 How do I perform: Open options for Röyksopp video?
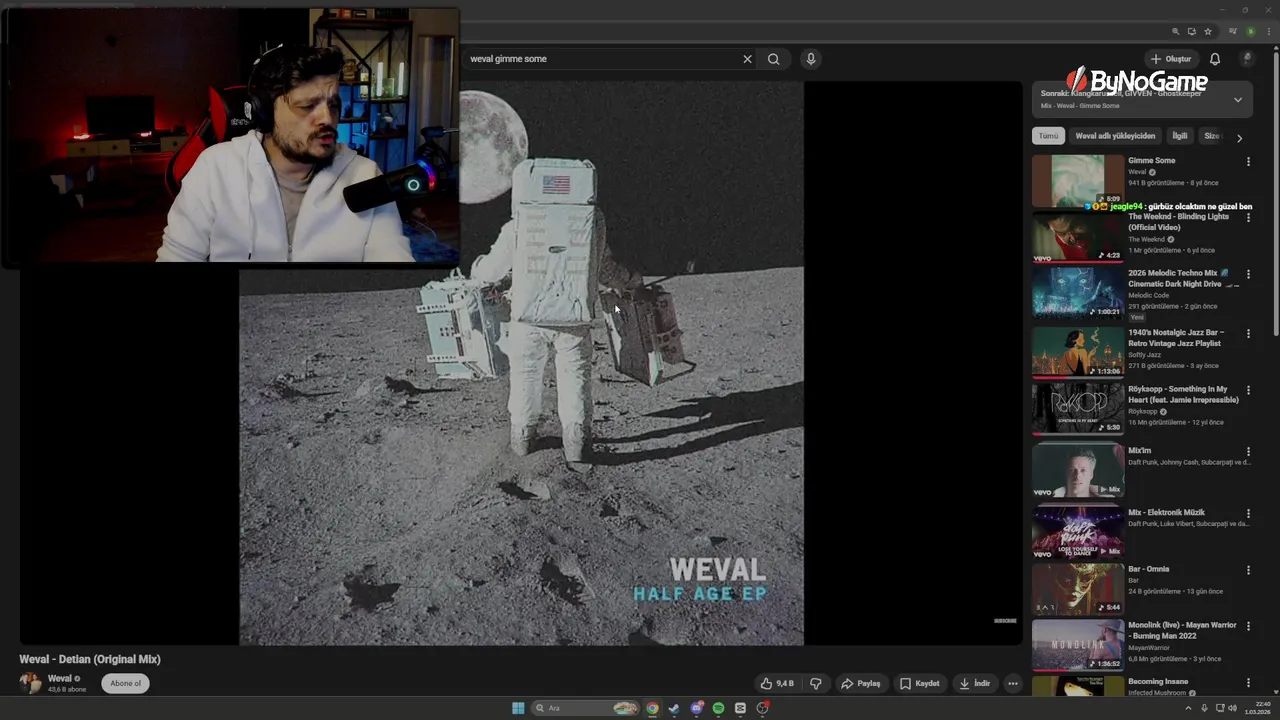(1248, 390)
